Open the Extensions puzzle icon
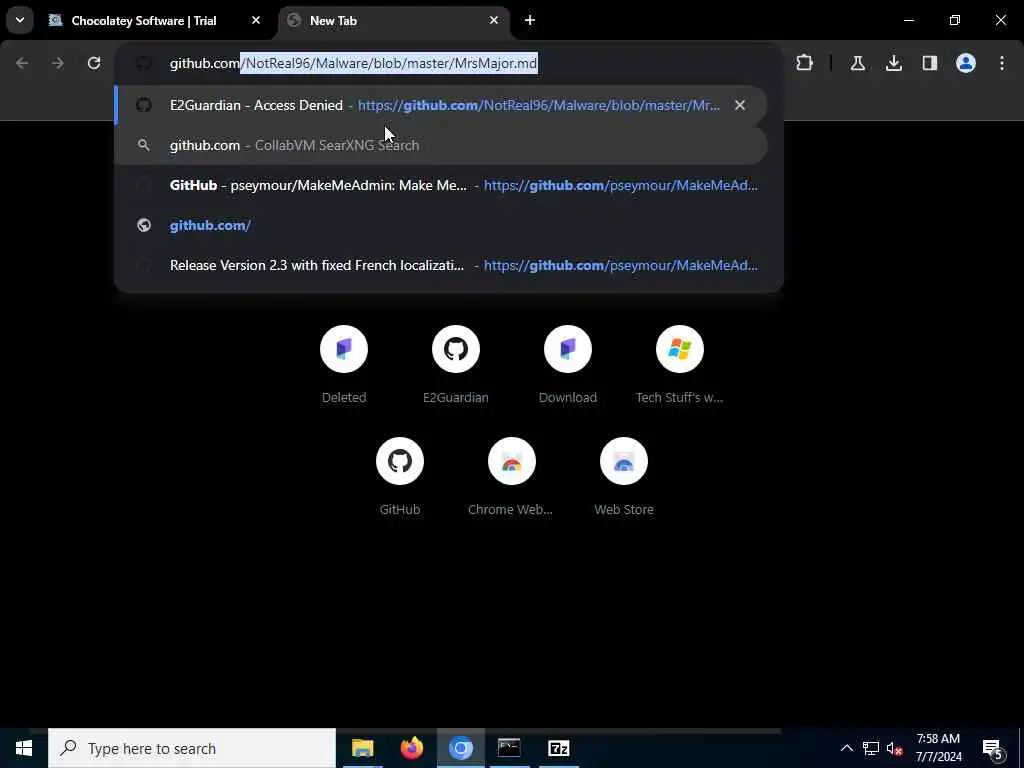1024x768 pixels. [805, 63]
